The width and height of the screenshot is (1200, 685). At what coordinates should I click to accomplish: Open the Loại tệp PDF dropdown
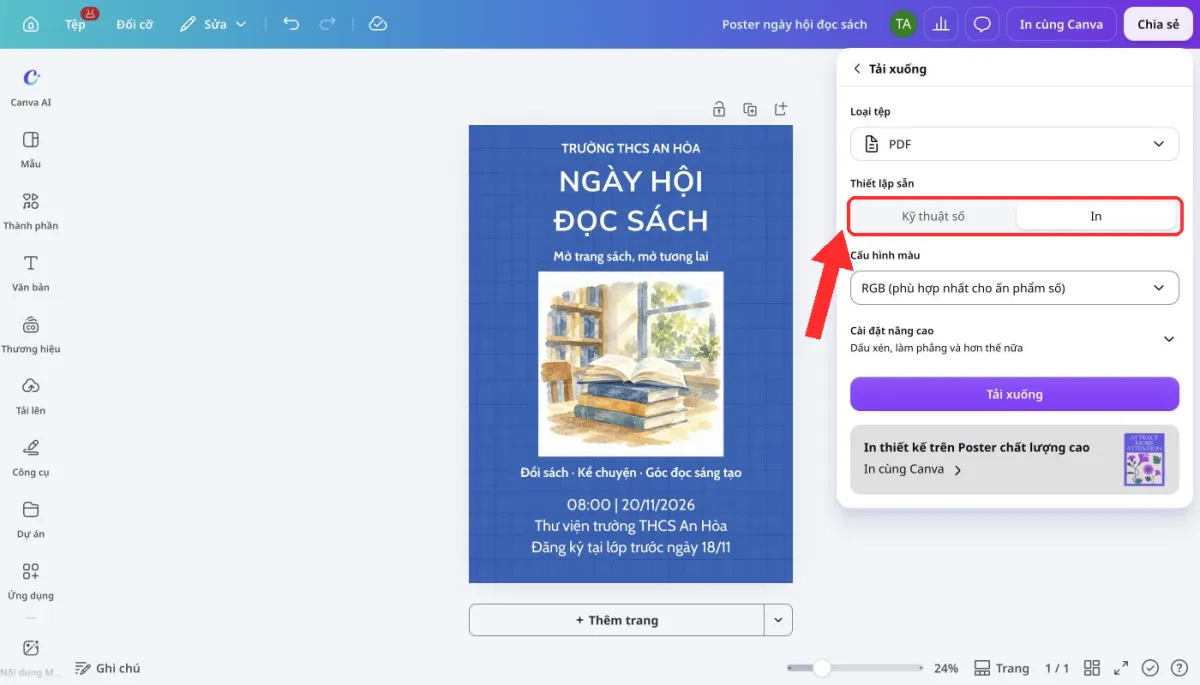tap(1015, 144)
